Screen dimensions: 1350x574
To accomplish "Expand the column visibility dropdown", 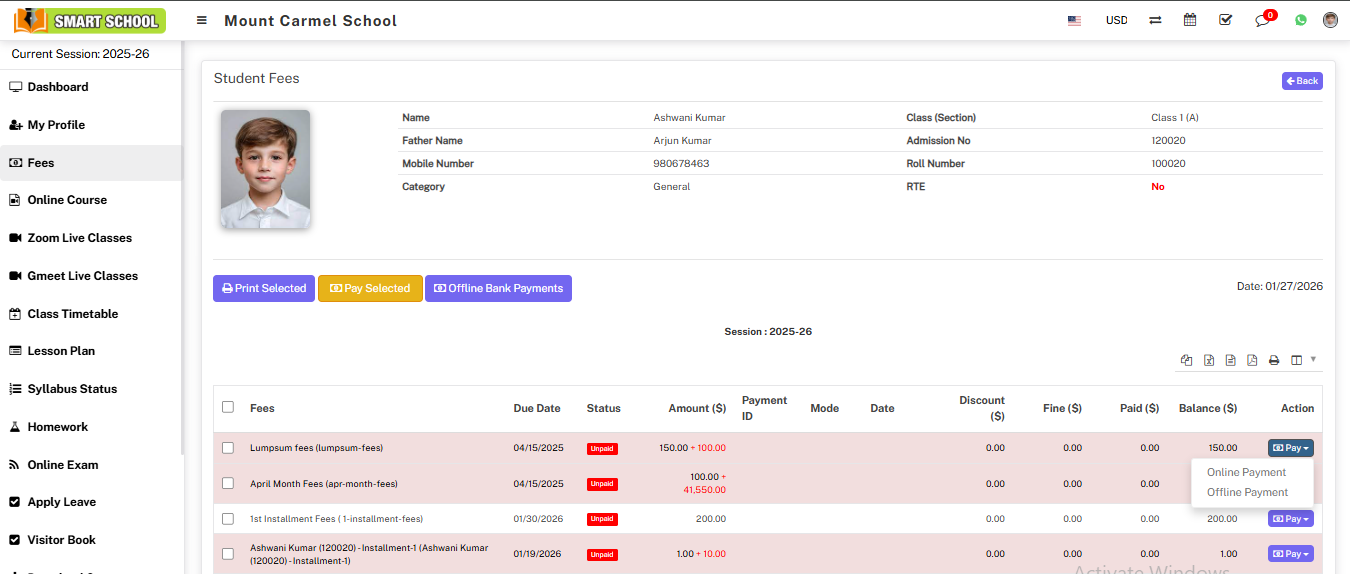I will tap(1302, 360).
